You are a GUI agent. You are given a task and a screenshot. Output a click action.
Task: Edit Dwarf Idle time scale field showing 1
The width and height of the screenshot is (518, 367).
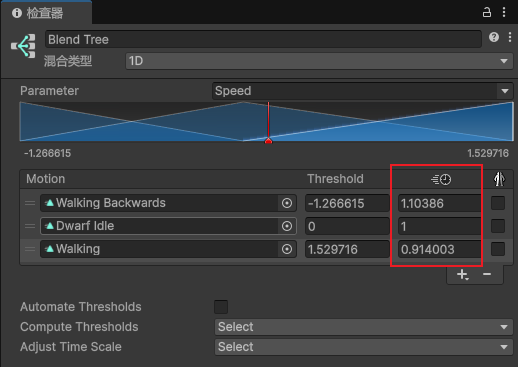point(439,226)
